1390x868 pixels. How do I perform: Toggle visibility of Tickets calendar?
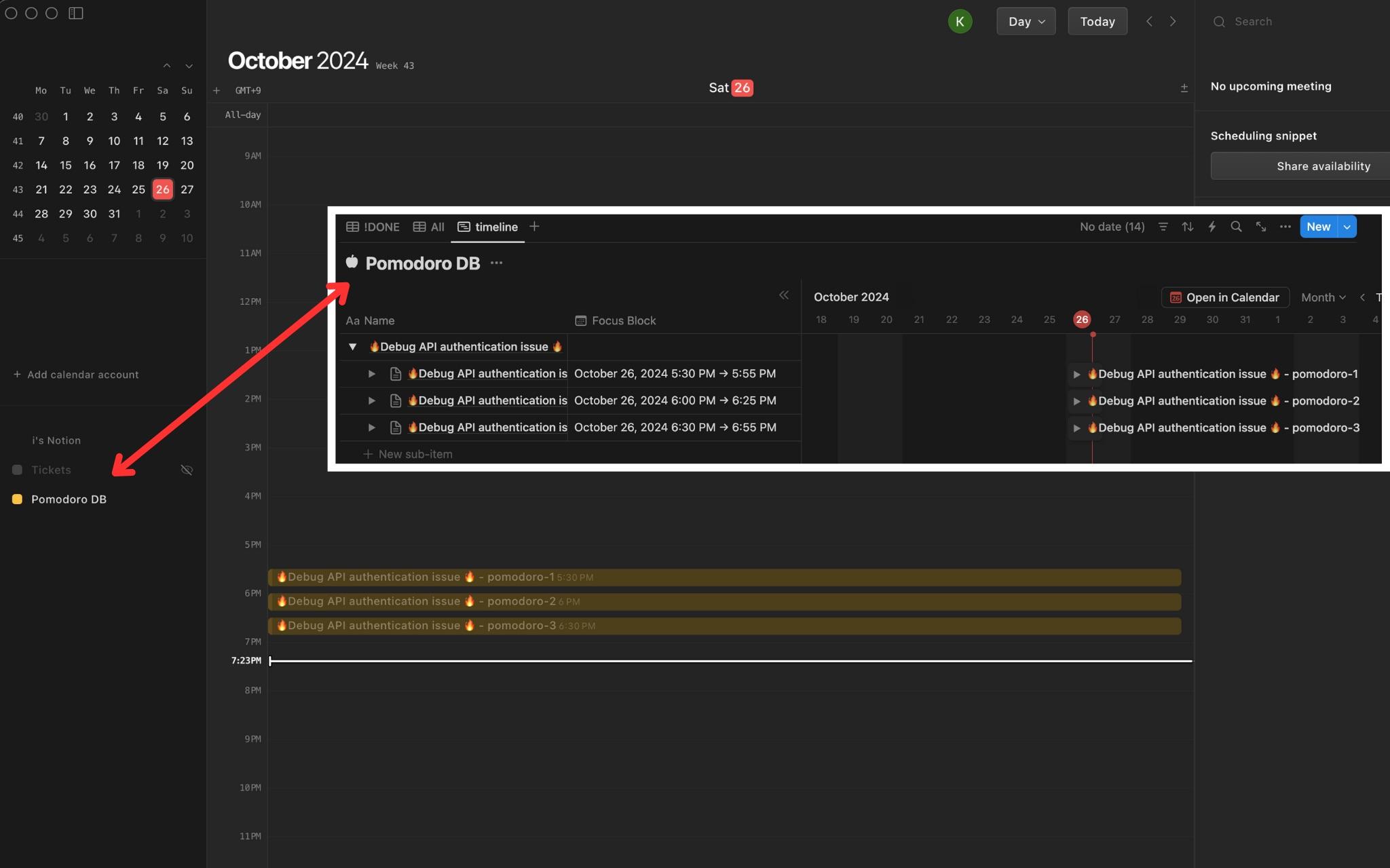click(x=186, y=470)
